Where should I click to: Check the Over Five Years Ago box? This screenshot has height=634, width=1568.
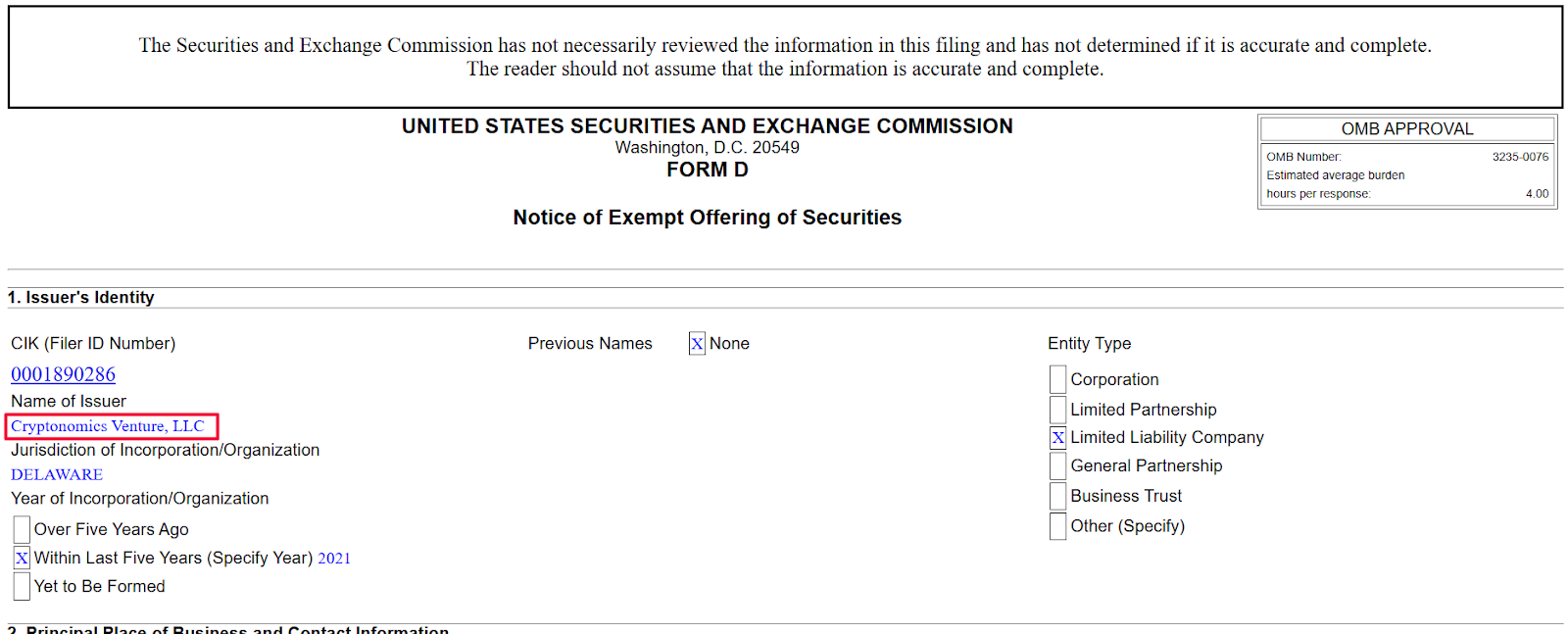pyautogui.click(x=22, y=529)
